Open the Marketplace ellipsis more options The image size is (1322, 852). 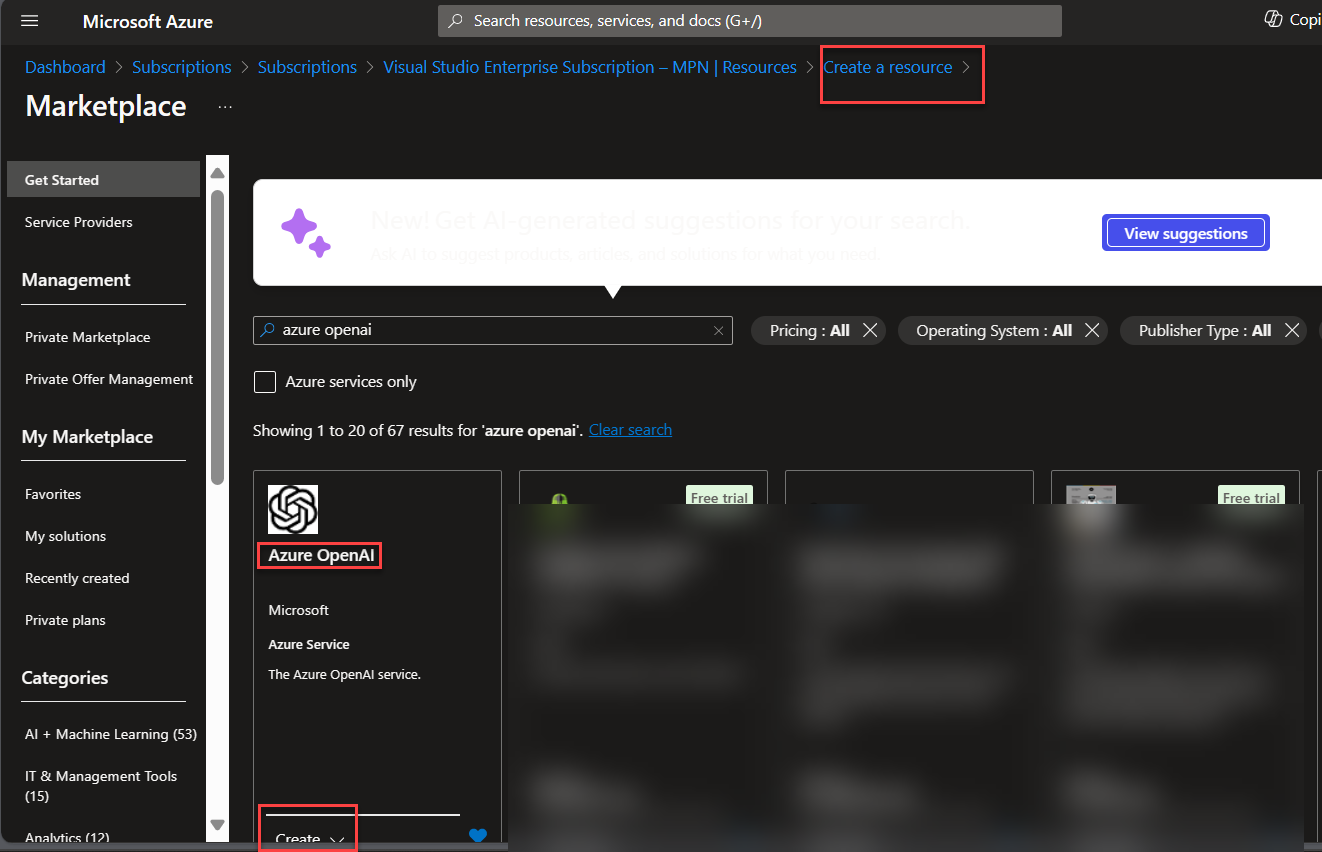pos(225,107)
